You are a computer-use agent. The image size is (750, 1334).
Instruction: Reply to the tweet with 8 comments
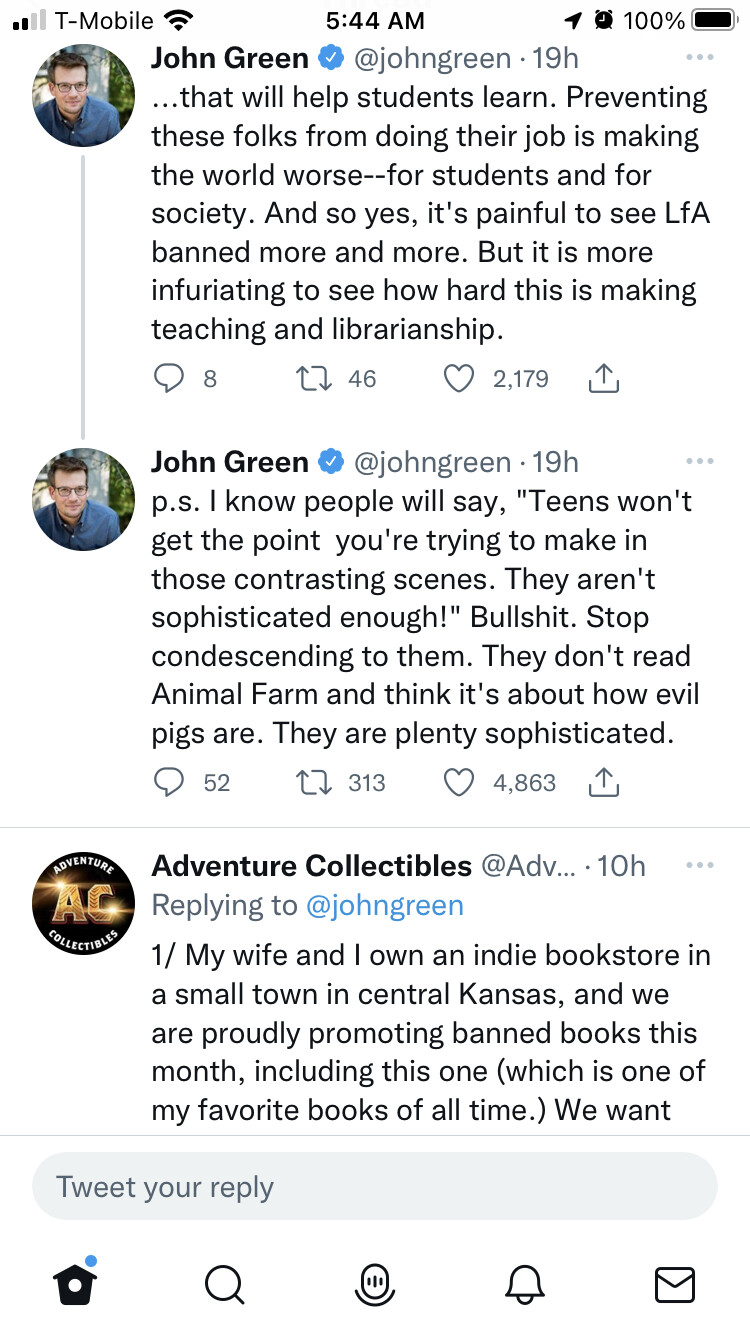click(167, 378)
